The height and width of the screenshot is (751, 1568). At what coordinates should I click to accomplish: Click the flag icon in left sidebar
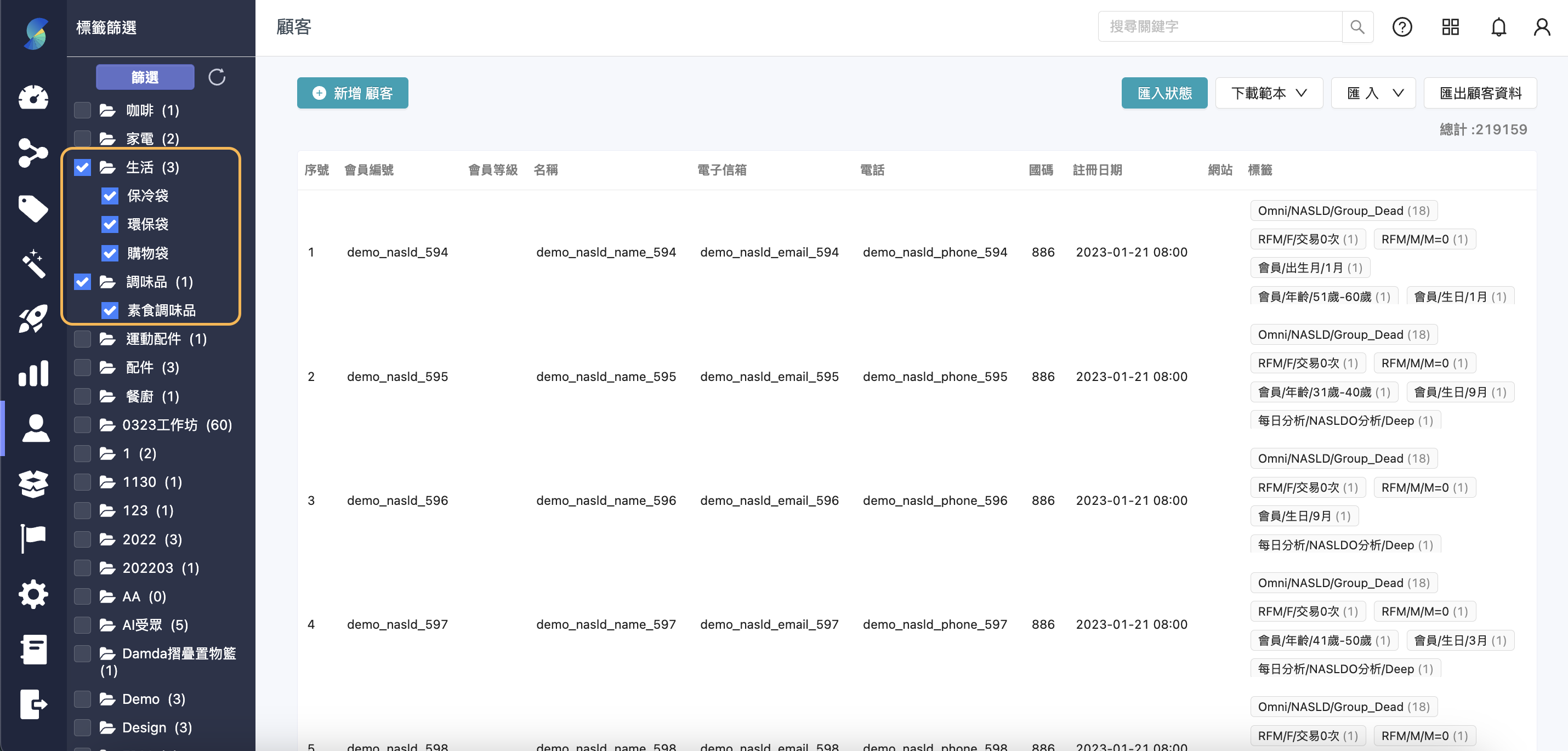(x=33, y=538)
